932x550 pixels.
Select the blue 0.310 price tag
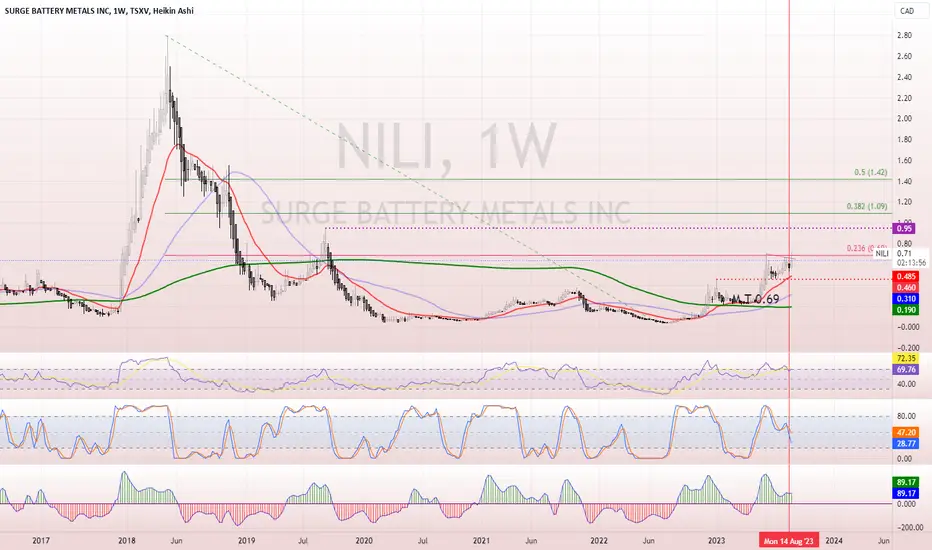pos(905,299)
